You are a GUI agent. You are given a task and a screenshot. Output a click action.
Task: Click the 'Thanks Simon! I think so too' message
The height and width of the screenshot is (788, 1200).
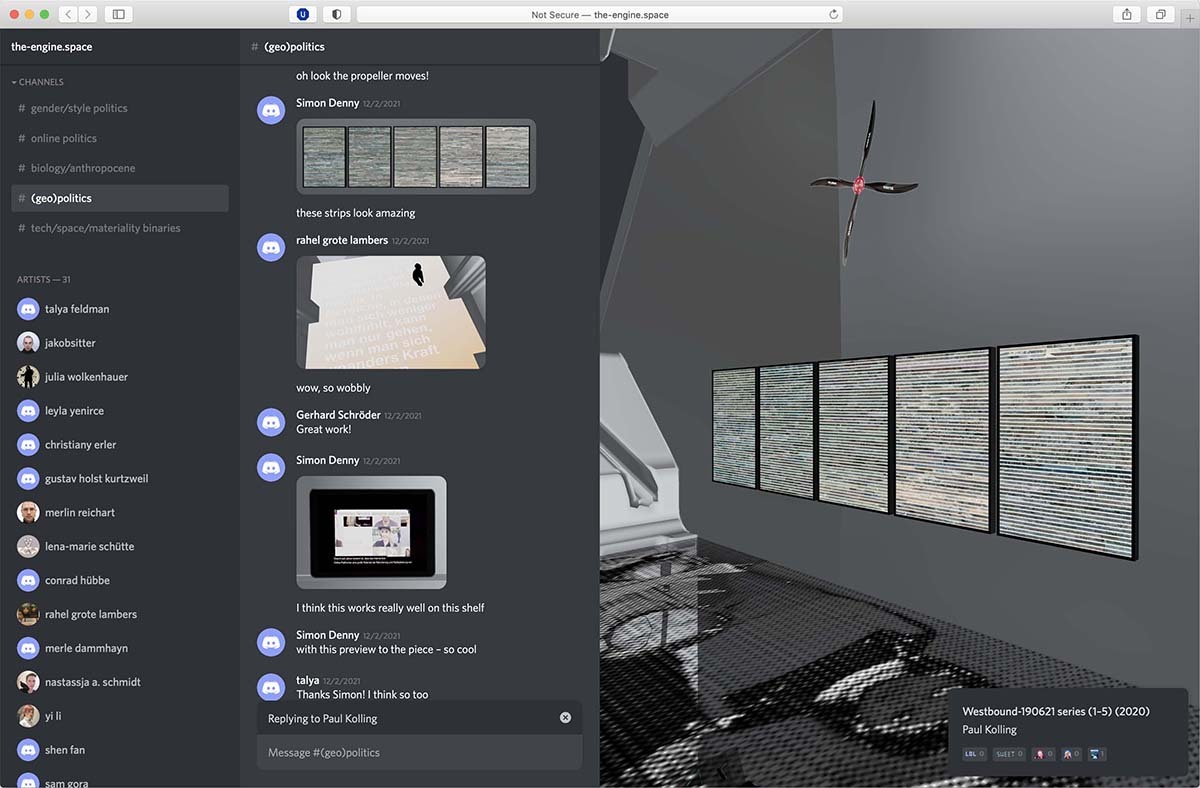(362, 694)
